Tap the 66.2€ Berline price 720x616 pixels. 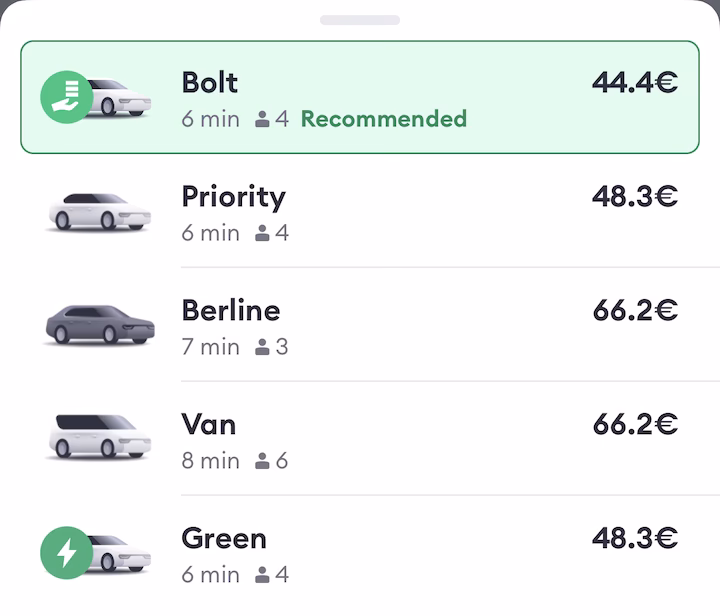(634, 310)
